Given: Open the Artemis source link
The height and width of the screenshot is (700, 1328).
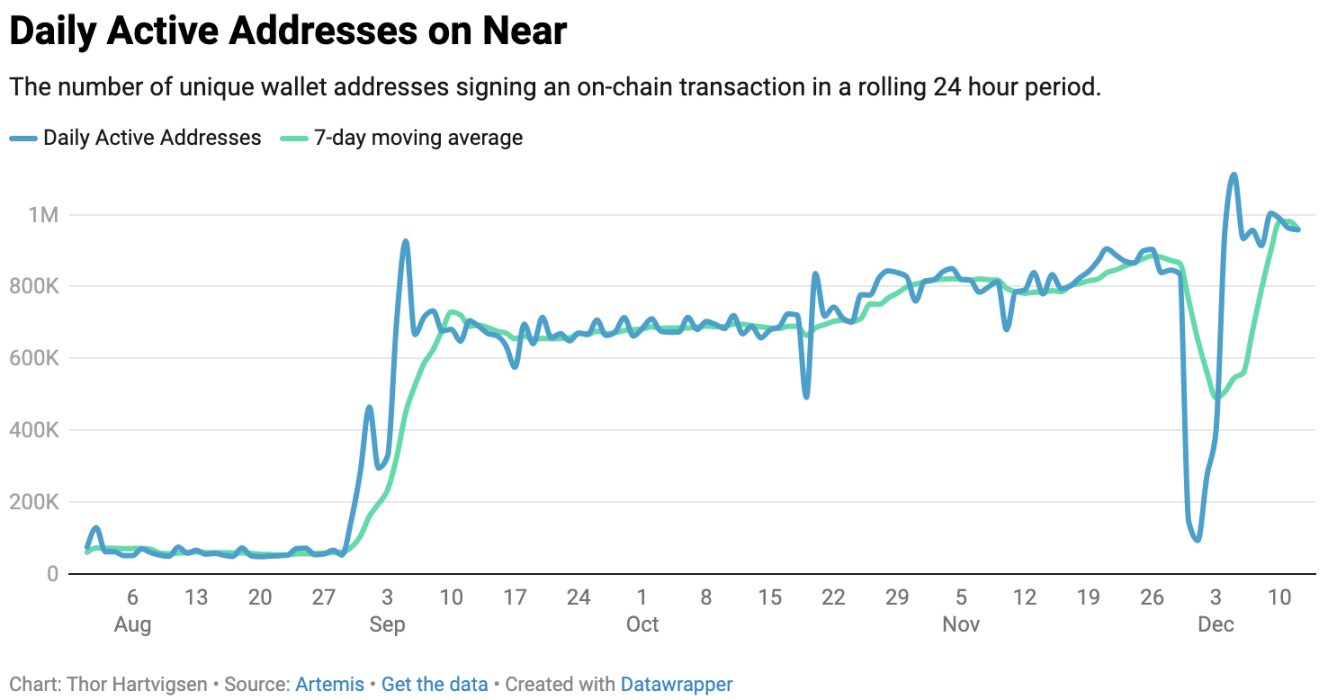Looking at the screenshot, I should [x=329, y=685].
